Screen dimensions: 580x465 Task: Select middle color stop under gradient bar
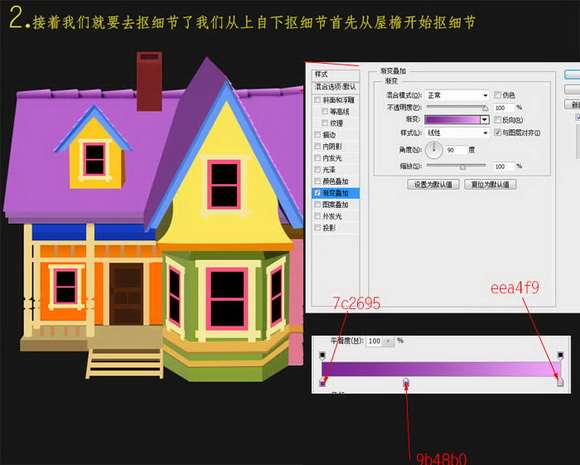406,381
